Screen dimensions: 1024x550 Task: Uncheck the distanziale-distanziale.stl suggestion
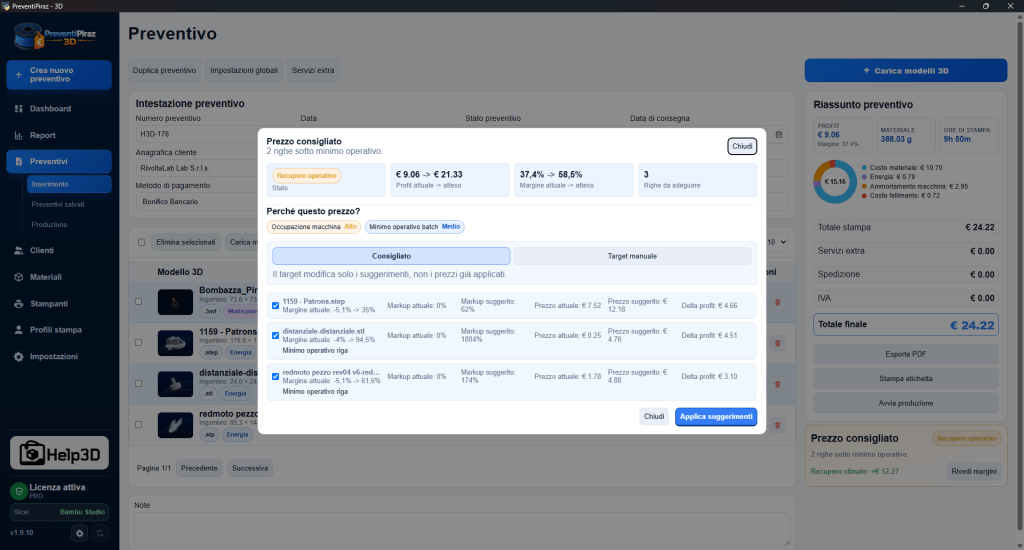click(x=276, y=336)
